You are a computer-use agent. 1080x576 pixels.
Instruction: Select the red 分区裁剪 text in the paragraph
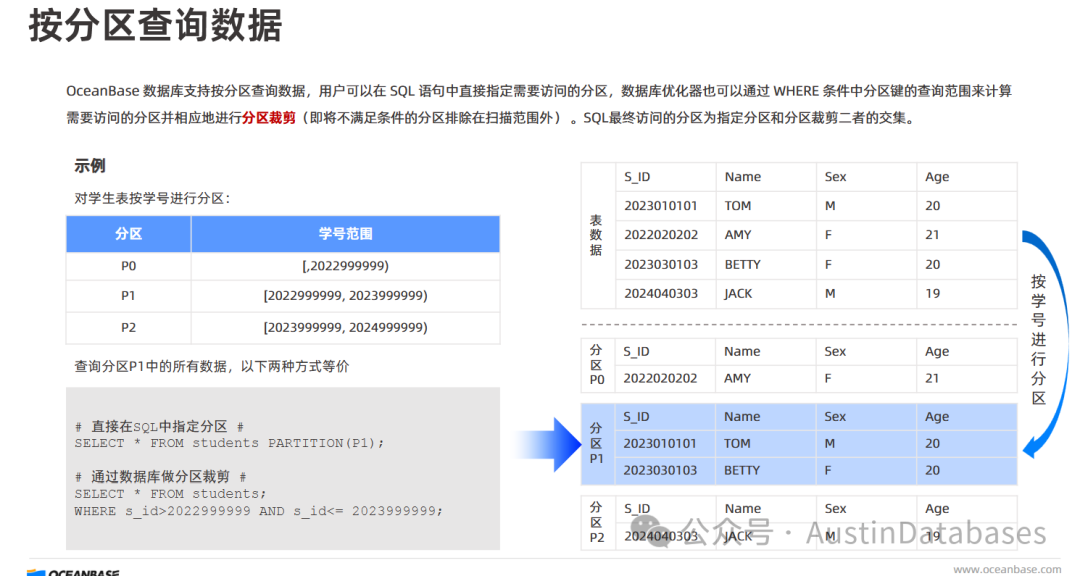pos(269,118)
